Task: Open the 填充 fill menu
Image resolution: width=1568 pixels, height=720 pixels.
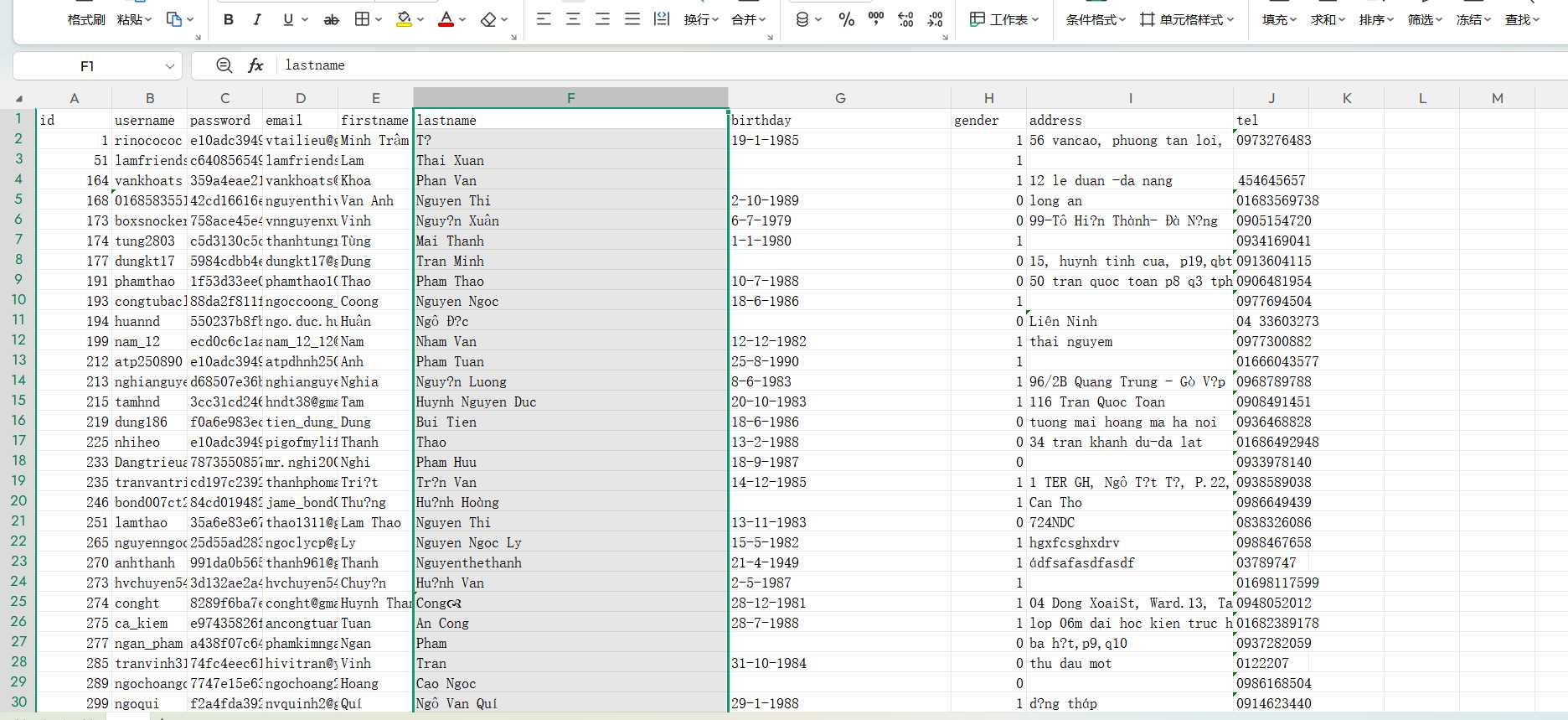Action: pyautogui.click(x=1279, y=19)
